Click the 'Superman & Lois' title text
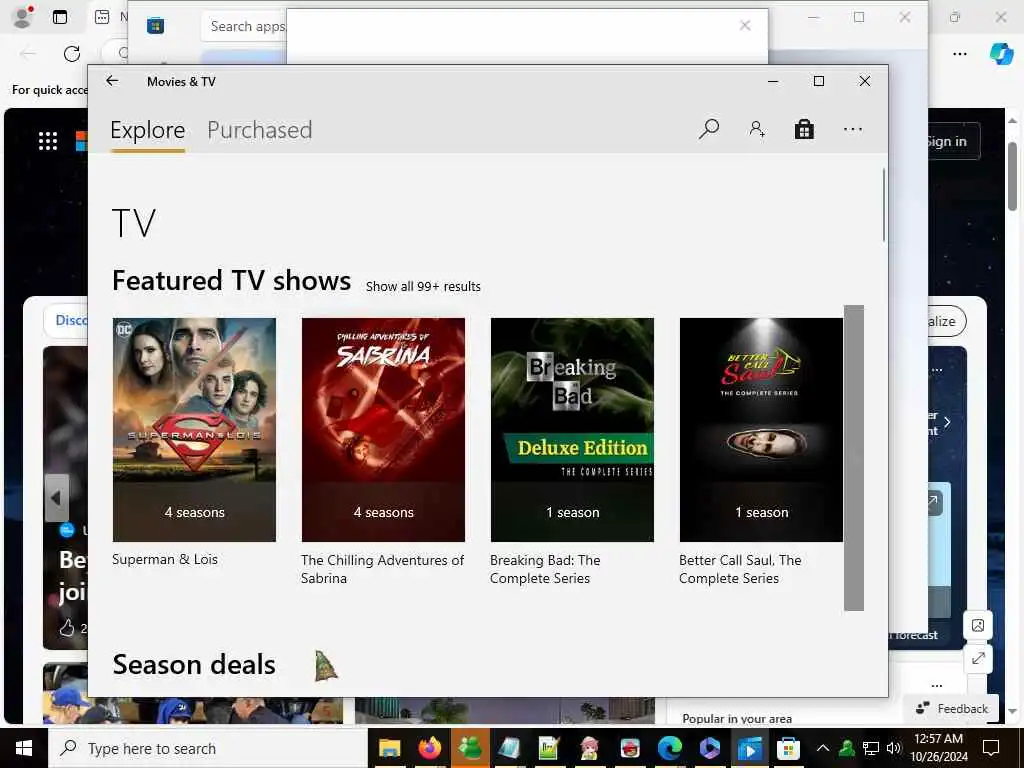Viewport: 1024px width, 768px height. click(x=165, y=560)
